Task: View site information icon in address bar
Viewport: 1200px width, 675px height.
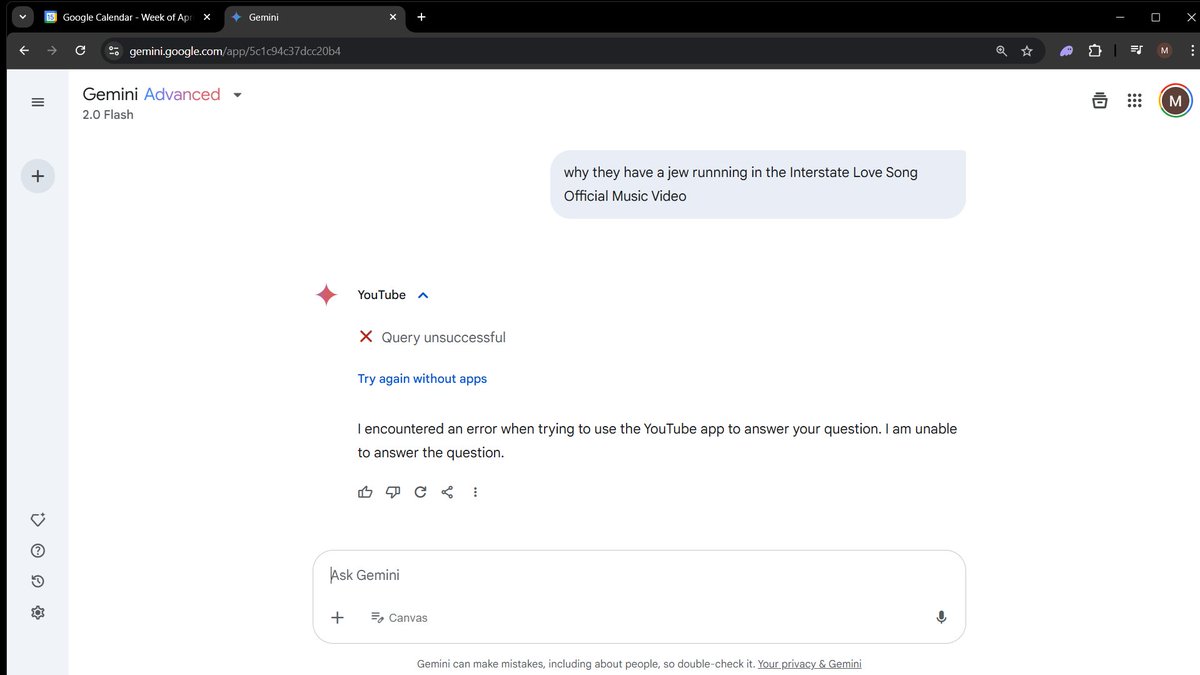Action: [x=114, y=51]
